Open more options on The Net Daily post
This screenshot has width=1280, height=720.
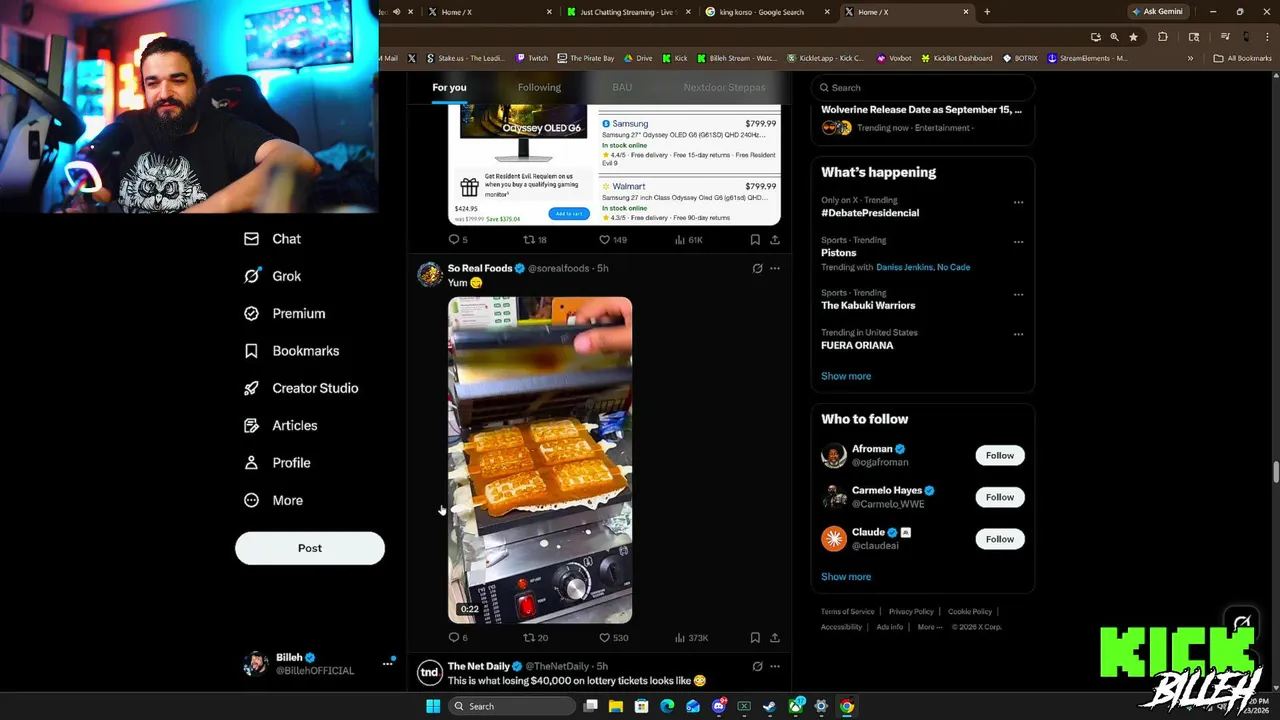pyautogui.click(x=774, y=666)
